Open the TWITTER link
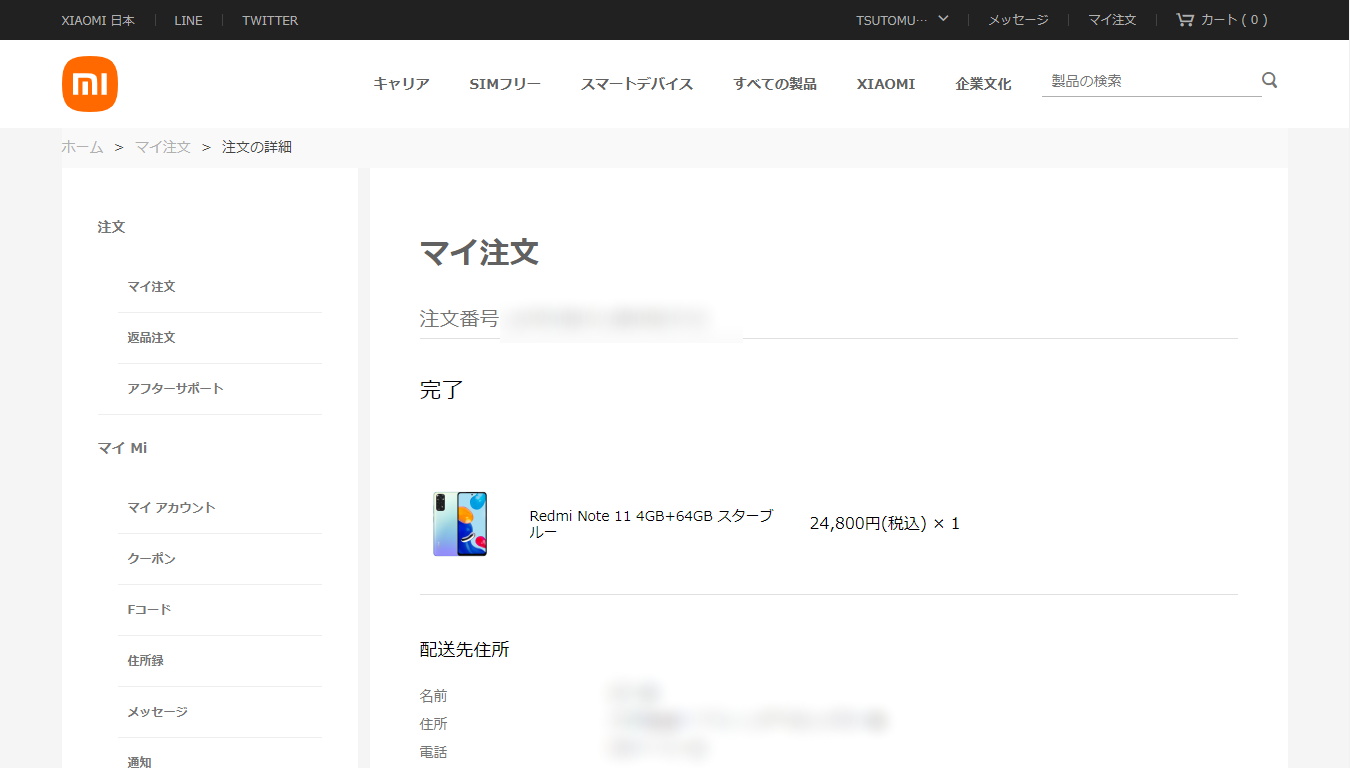This screenshot has height=768, width=1350. click(x=270, y=20)
